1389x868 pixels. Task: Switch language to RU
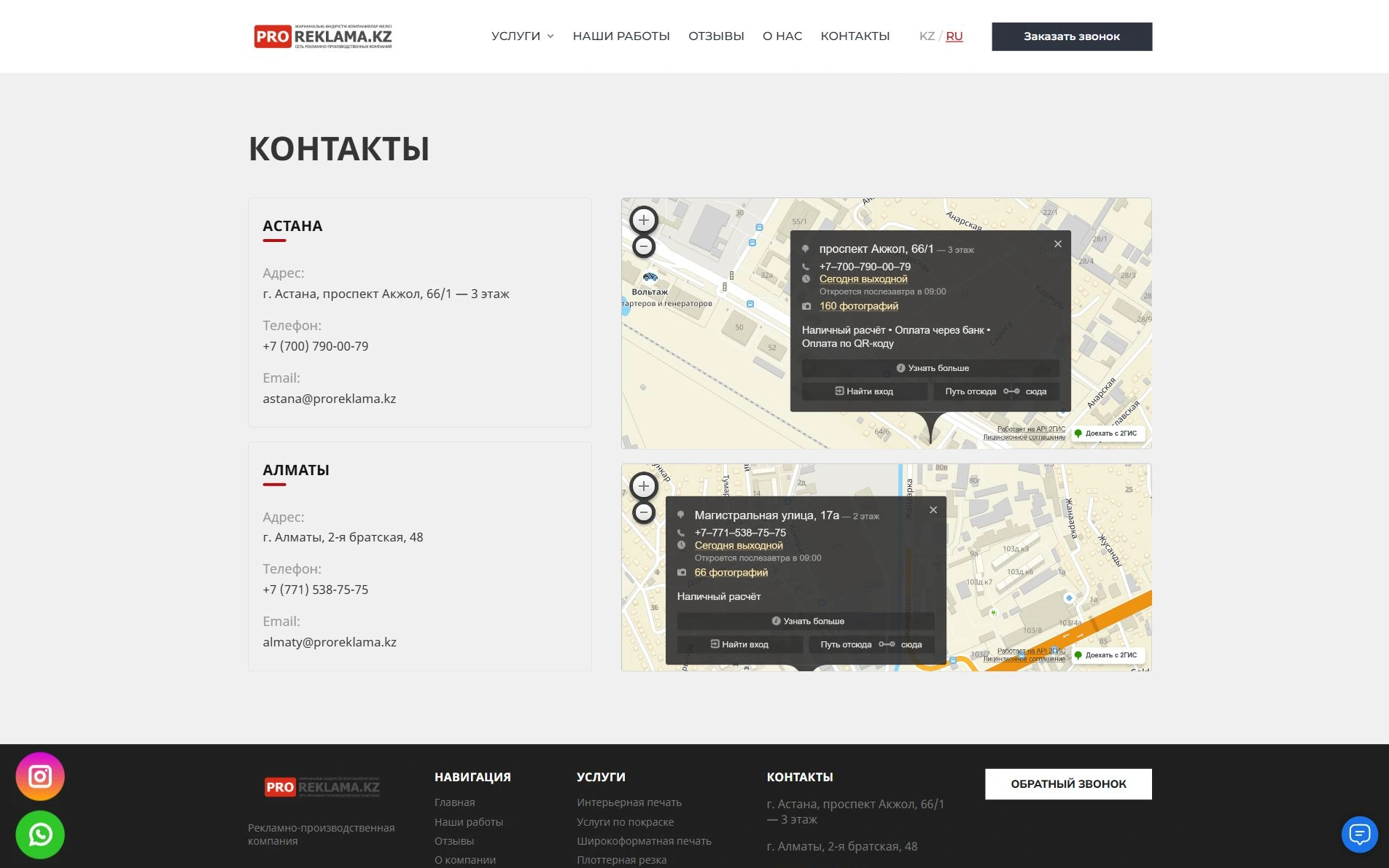(954, 36)
